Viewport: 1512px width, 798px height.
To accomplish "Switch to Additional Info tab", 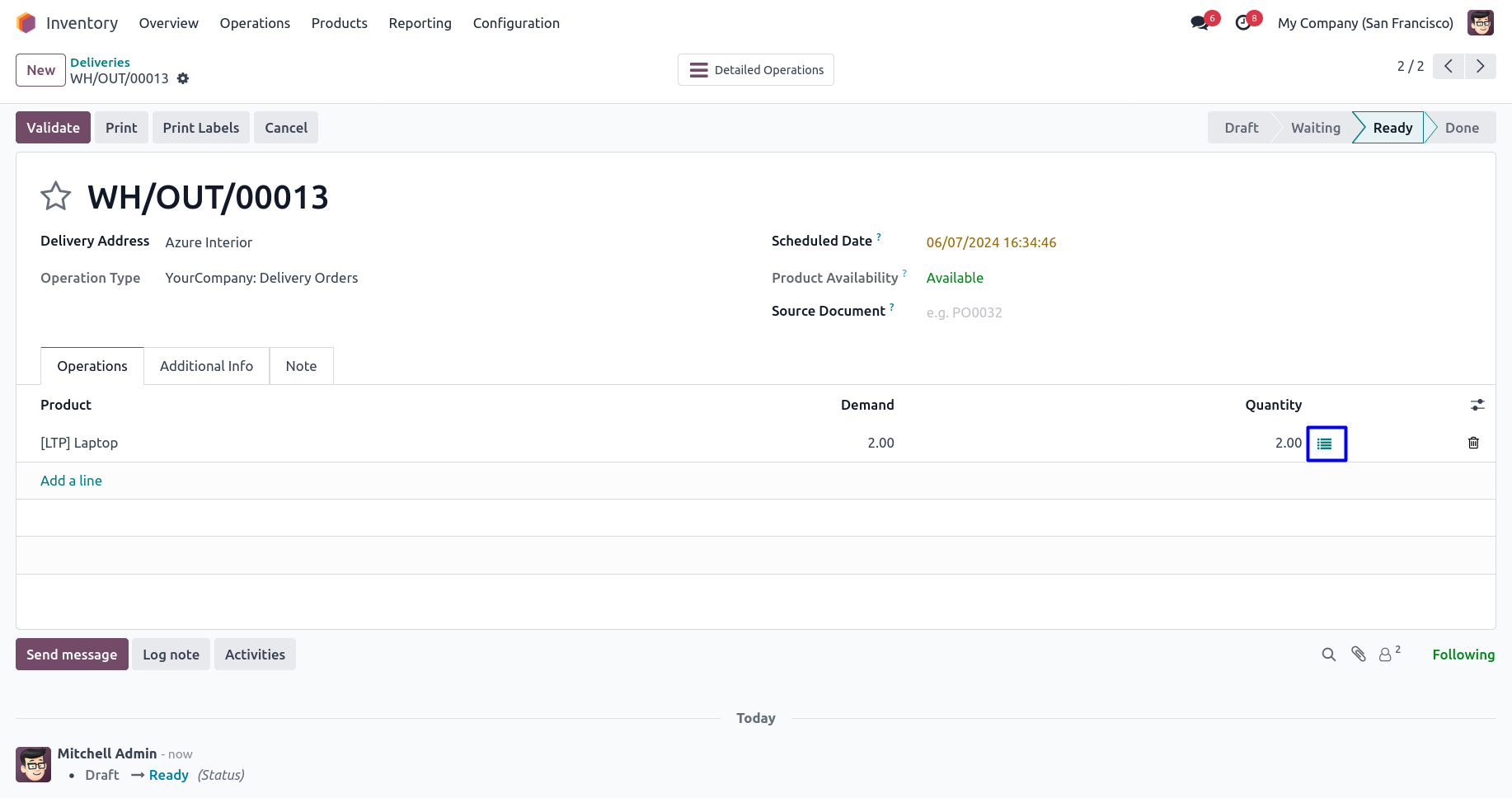I will pos(206,366).
